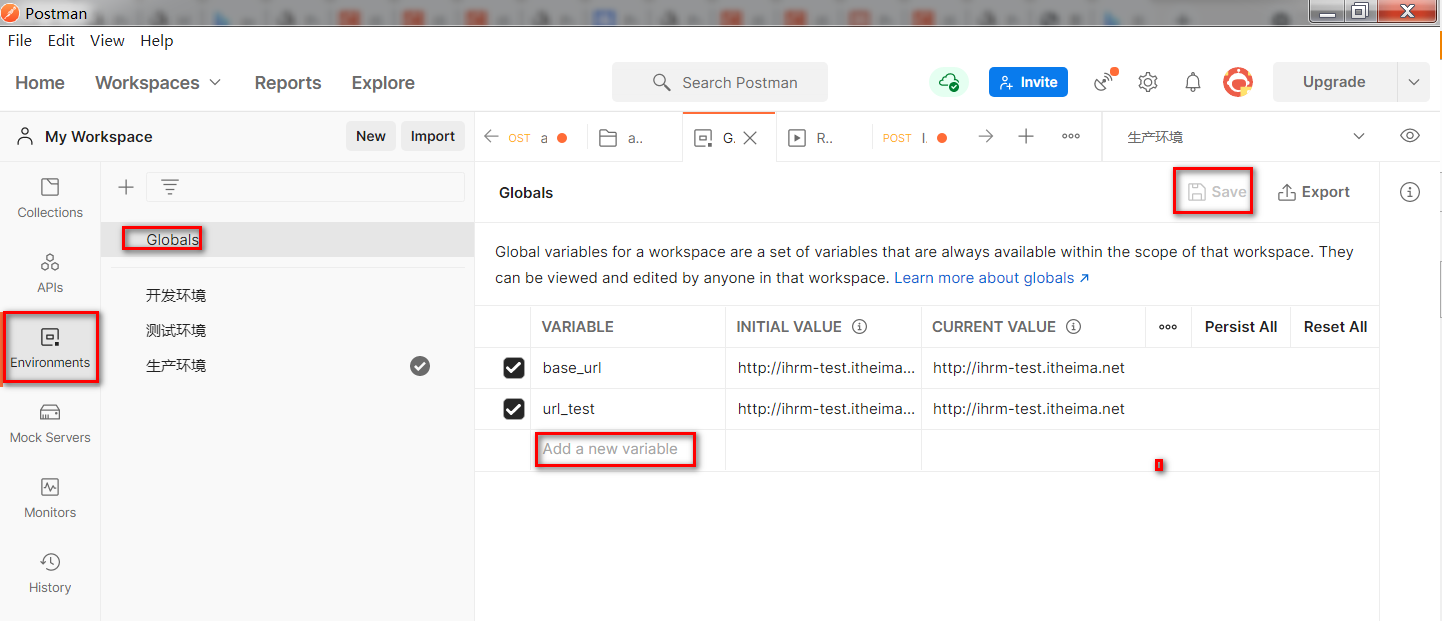This screenshot has width=1442, height=621.
Task: Open the File menu
Action: click(20, 41)
